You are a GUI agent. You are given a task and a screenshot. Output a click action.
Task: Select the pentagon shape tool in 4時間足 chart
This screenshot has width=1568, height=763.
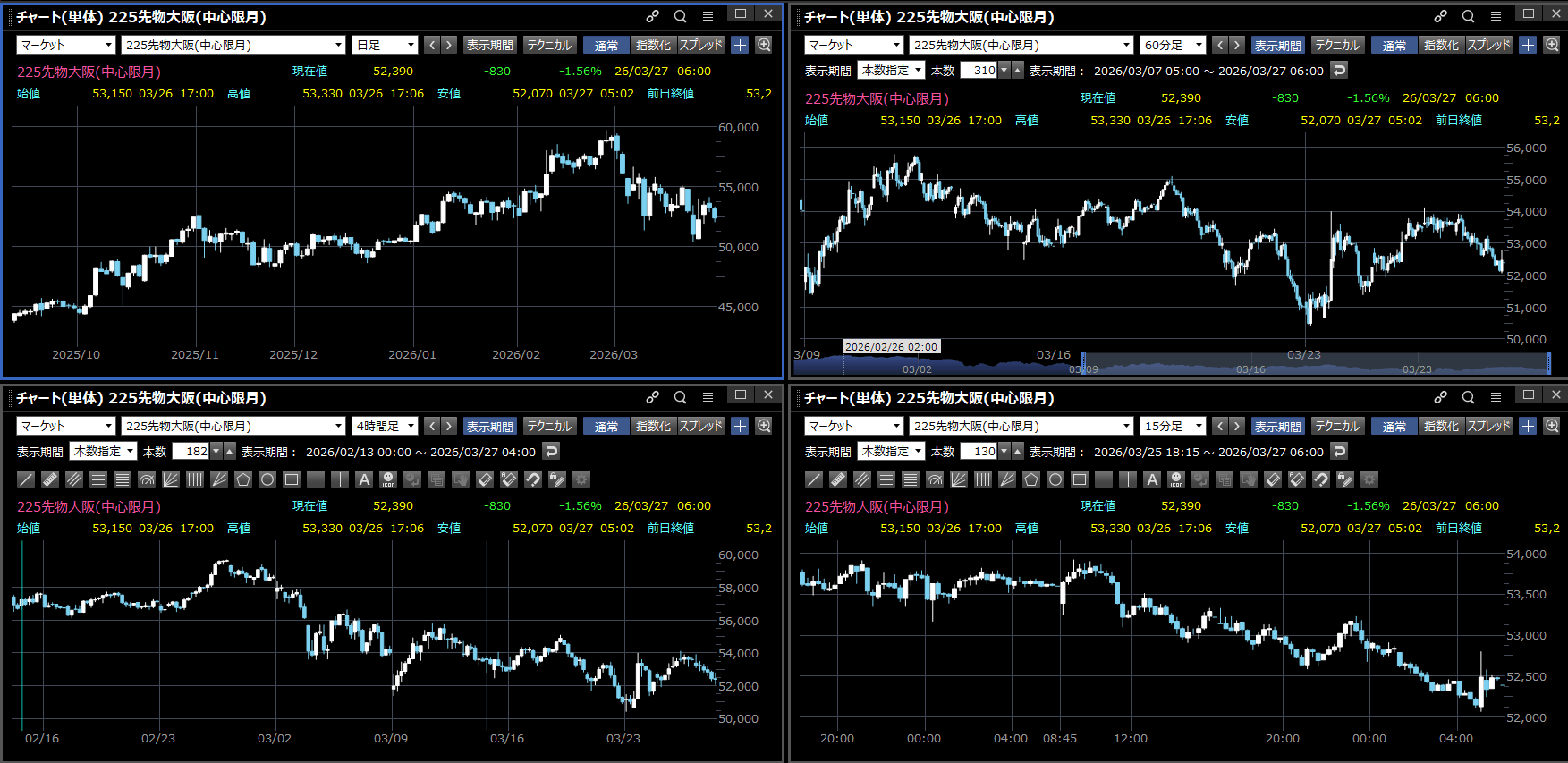pos(243,479)
